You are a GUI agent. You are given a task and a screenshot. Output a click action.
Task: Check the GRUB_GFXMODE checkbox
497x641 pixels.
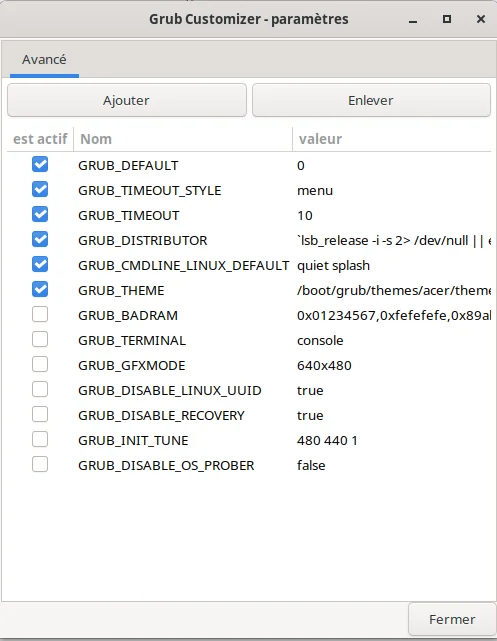coord(40,364)
